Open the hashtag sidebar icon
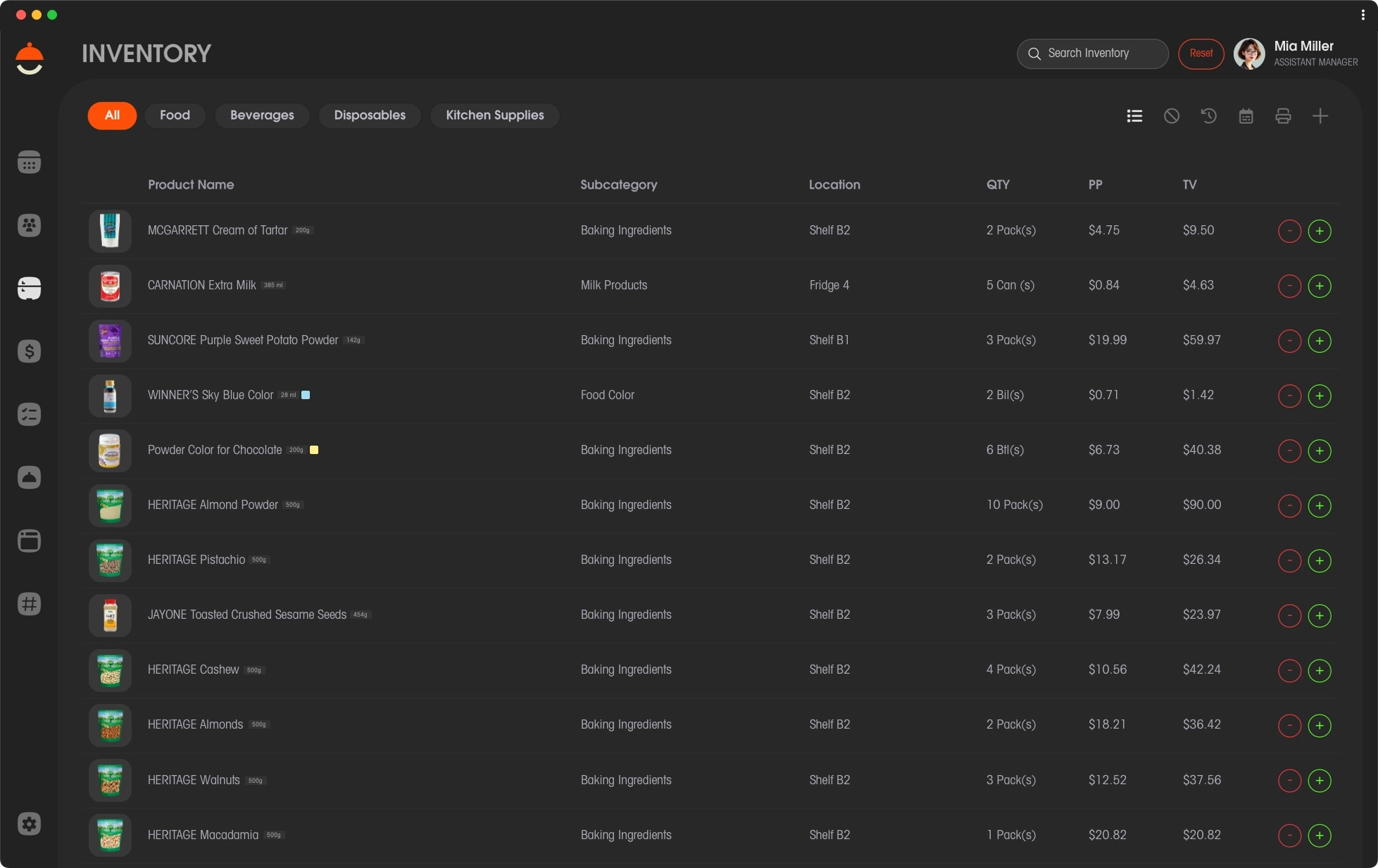The width and height of the screenshot is (1378, 868). pos(29,603)
